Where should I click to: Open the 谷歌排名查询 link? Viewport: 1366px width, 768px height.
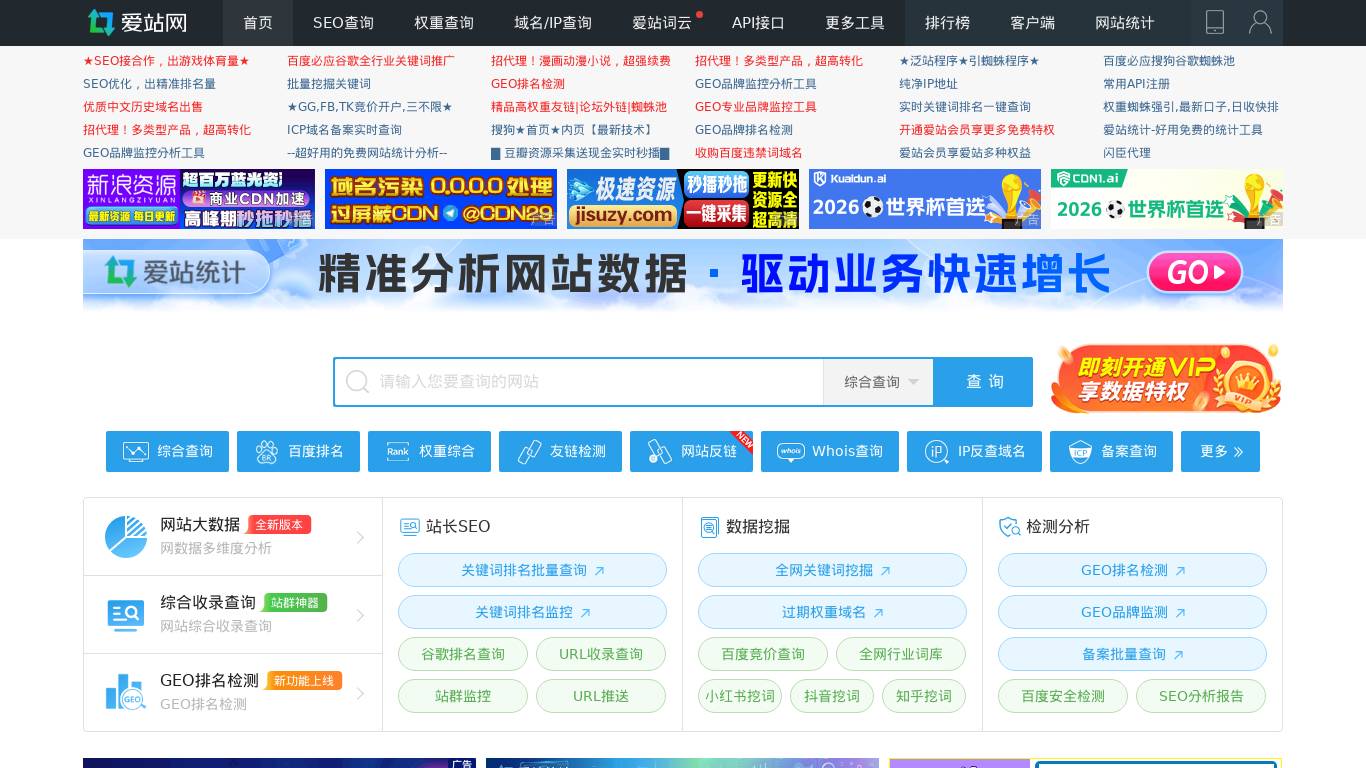coord(463,654)
